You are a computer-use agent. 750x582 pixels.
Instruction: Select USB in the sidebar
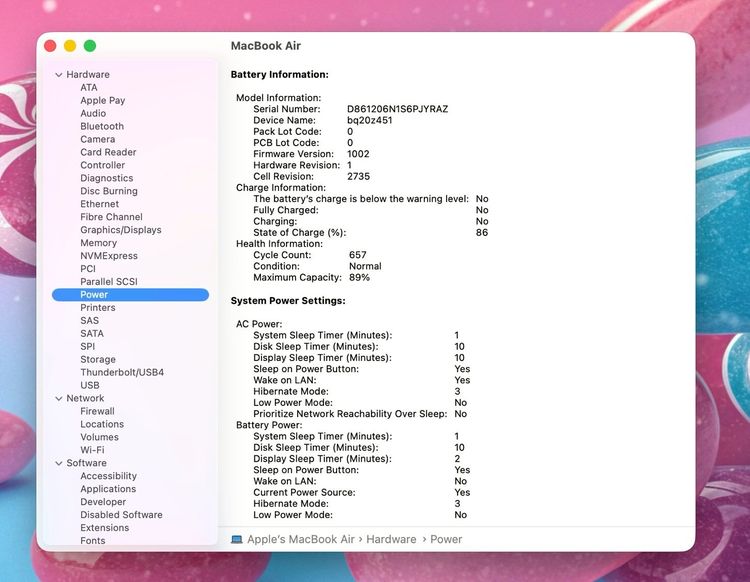90,385
